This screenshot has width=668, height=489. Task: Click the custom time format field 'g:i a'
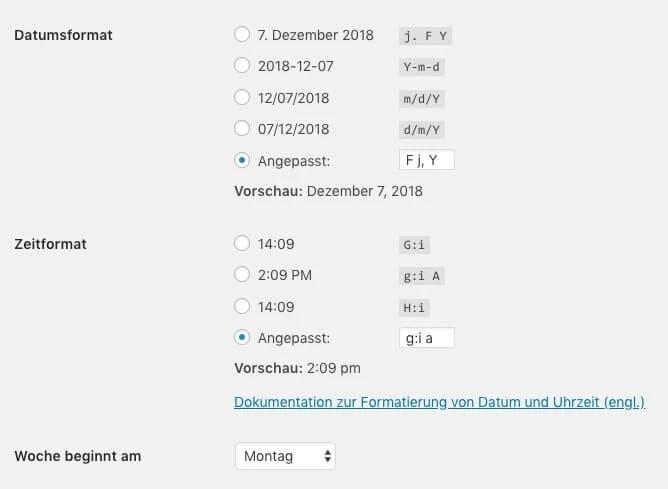(x=426, y=338)
